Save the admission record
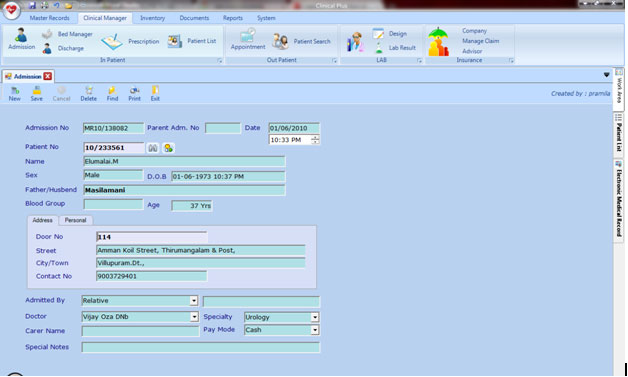 (x=36, y=94)
